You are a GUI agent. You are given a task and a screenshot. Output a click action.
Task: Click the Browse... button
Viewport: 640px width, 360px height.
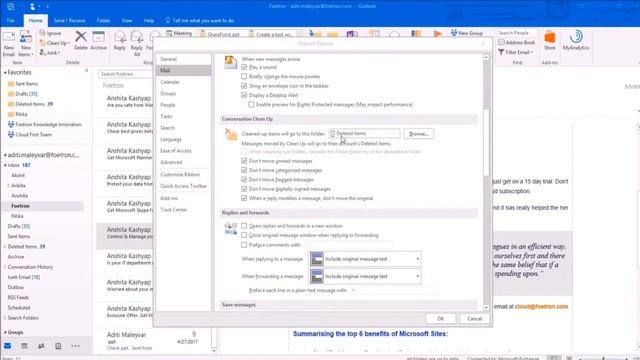[x=419, y=133]
